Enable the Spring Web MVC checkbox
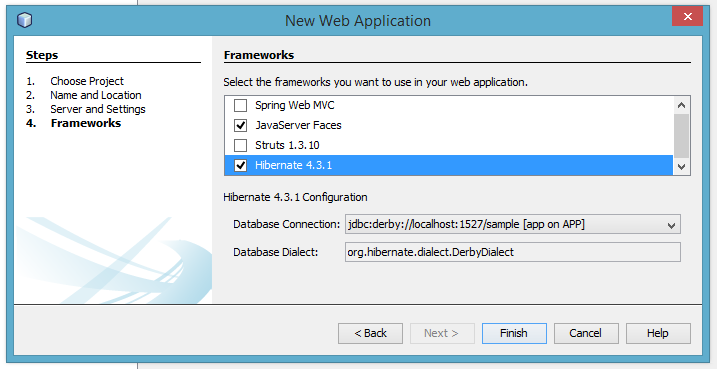Screen dimensions: 717x369 tap(241, 105)
